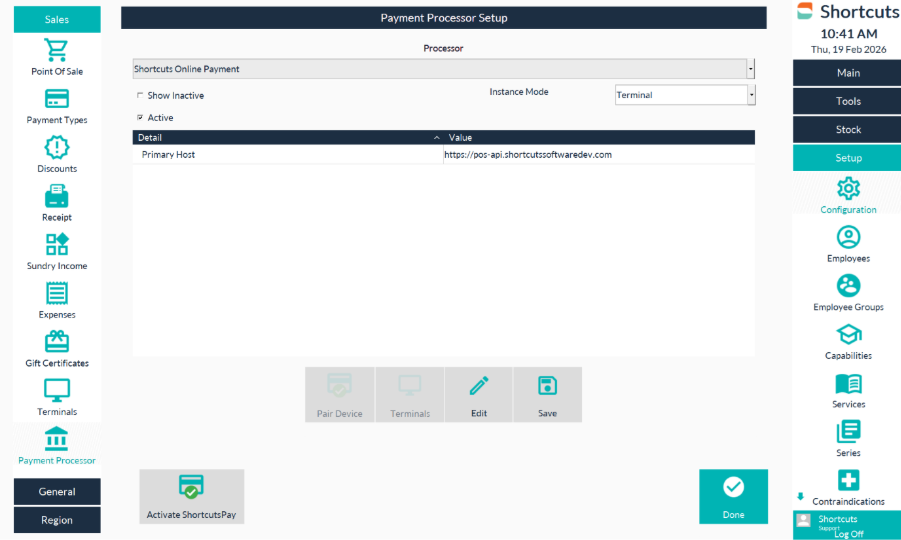Click the 10:41 AM clock

tap(849, 33)
